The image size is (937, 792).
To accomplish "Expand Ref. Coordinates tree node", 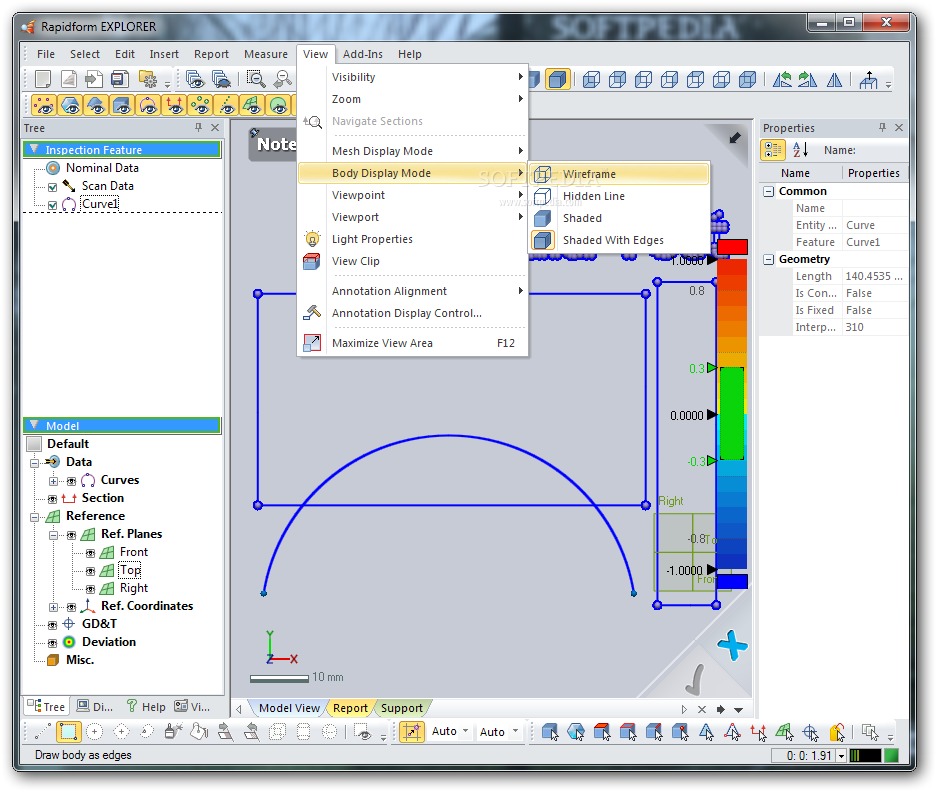I will coord(53,607).
